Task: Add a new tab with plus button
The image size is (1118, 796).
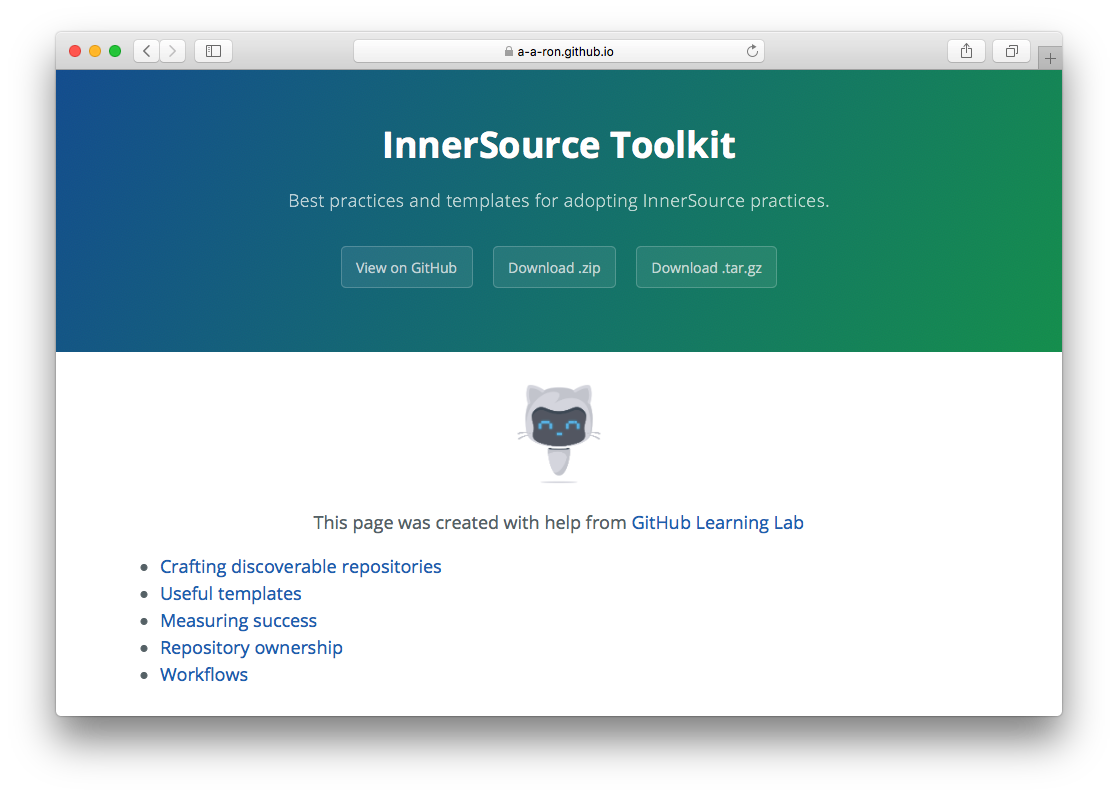Action: [x=1050, y=58]
